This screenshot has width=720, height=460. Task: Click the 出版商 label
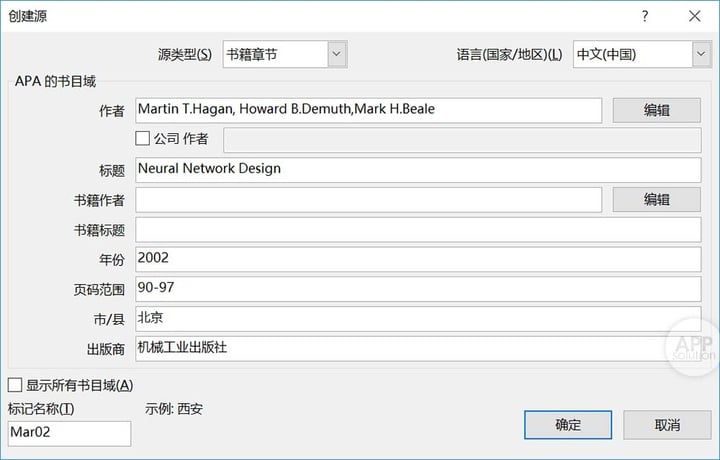pyautogui.click(x=106, y=349)
